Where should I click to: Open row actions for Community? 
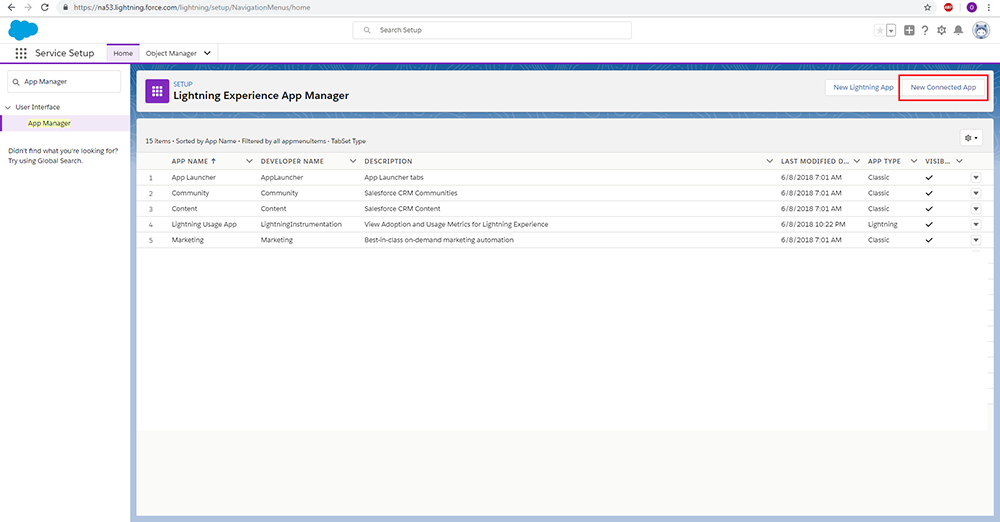[976, 193]
